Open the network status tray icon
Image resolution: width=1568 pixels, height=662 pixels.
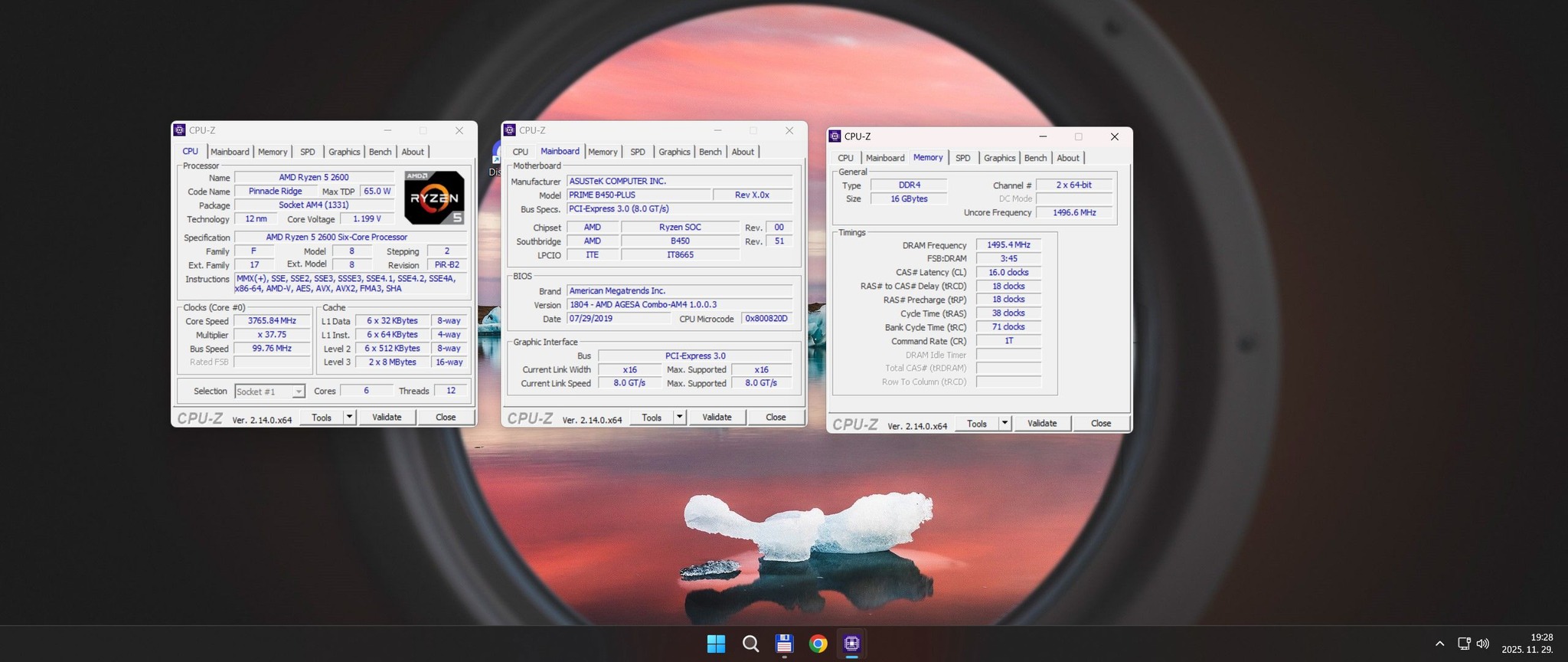tap(1463, 644)
